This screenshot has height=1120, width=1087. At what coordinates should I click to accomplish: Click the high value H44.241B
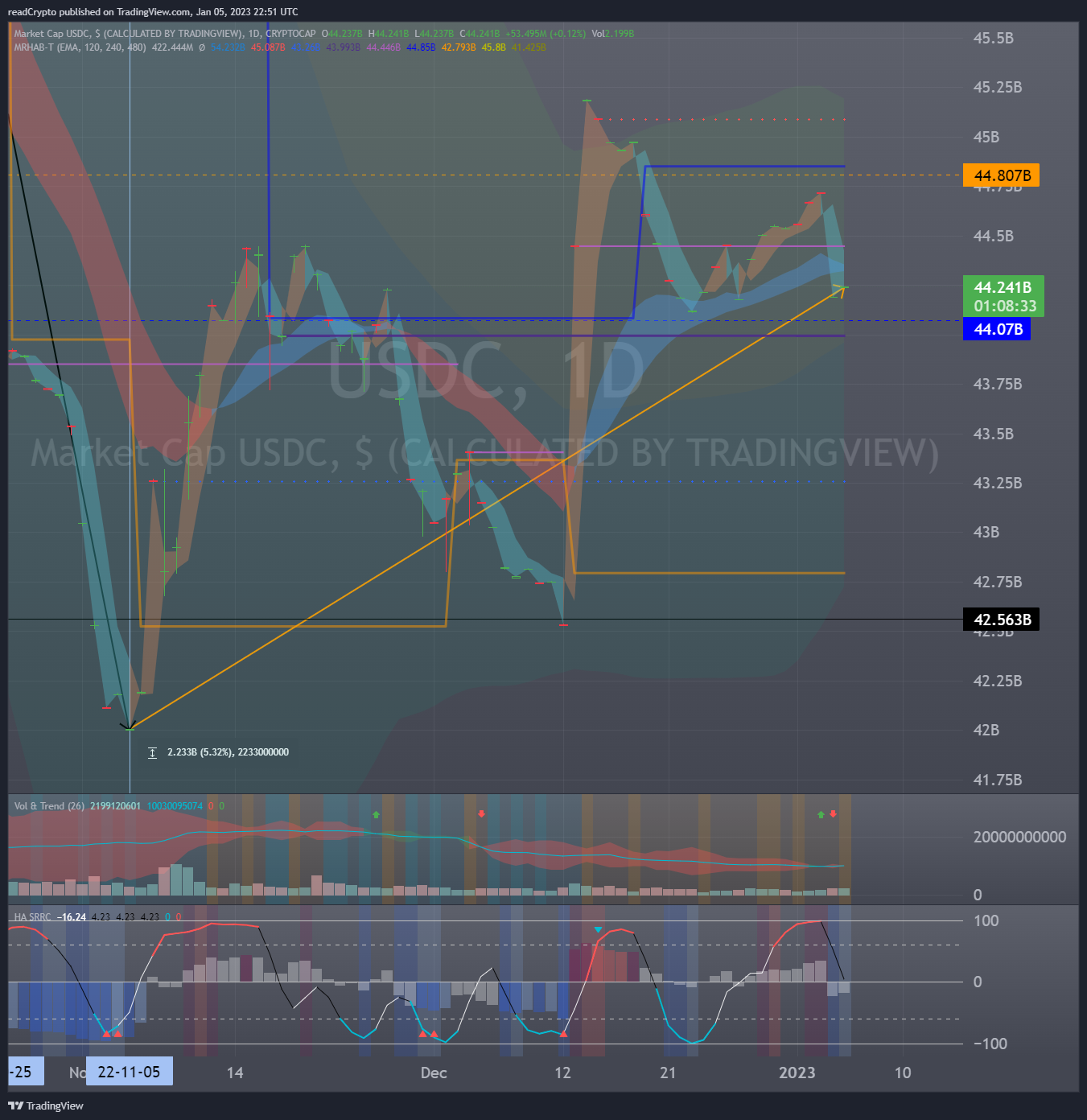(388, 34)
